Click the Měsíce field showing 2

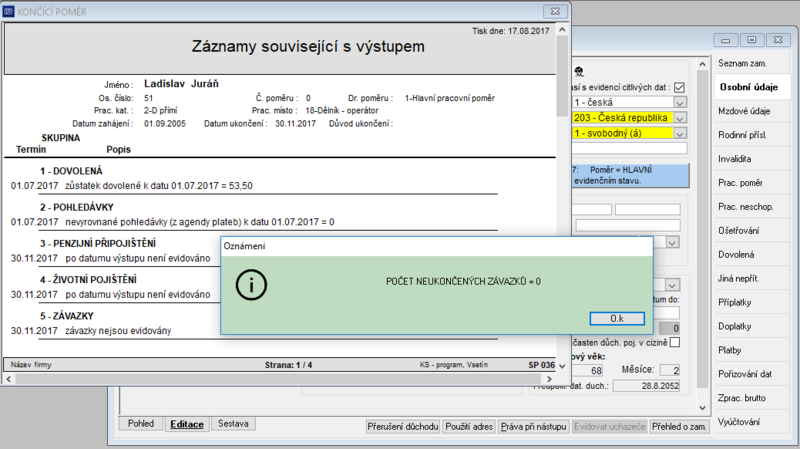tap(670, 370)
